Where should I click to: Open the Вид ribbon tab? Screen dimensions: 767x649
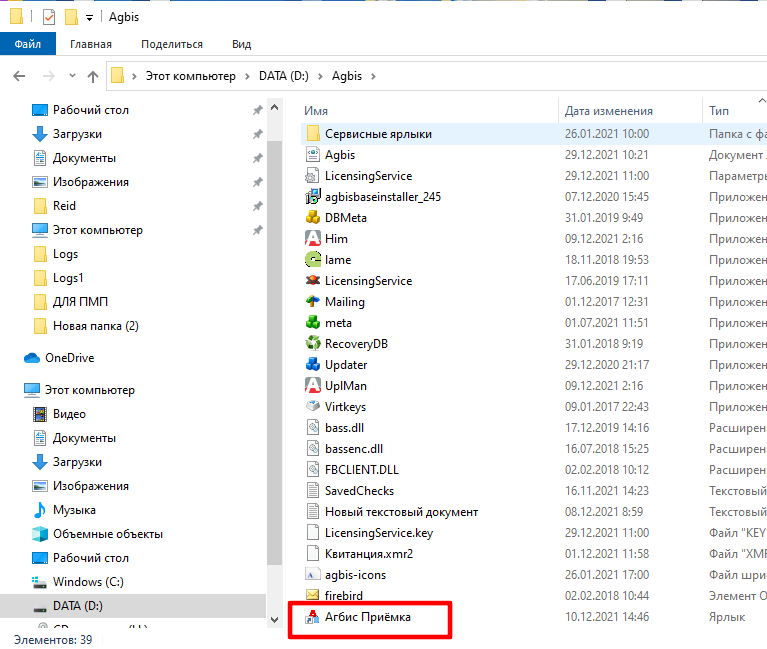242,44
